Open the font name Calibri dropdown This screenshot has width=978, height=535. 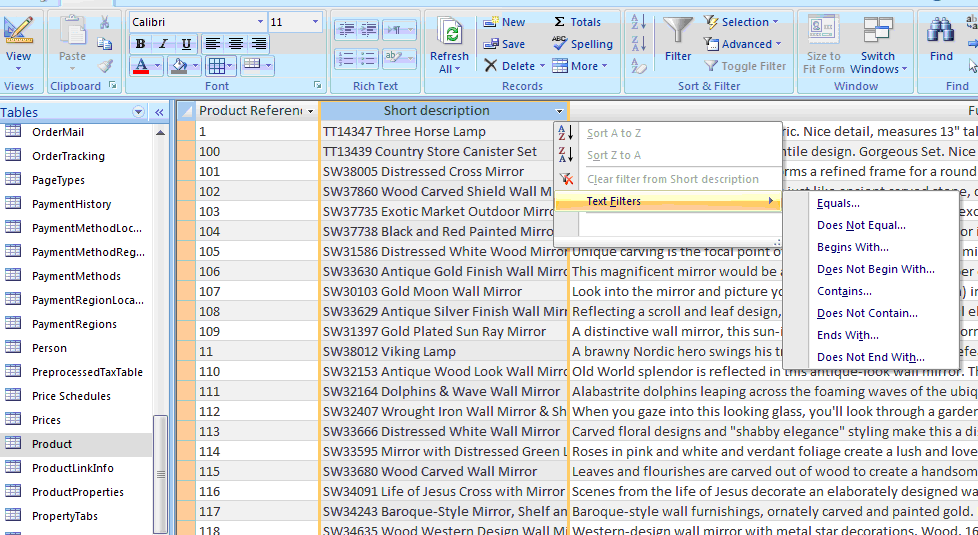coord(261,22)
